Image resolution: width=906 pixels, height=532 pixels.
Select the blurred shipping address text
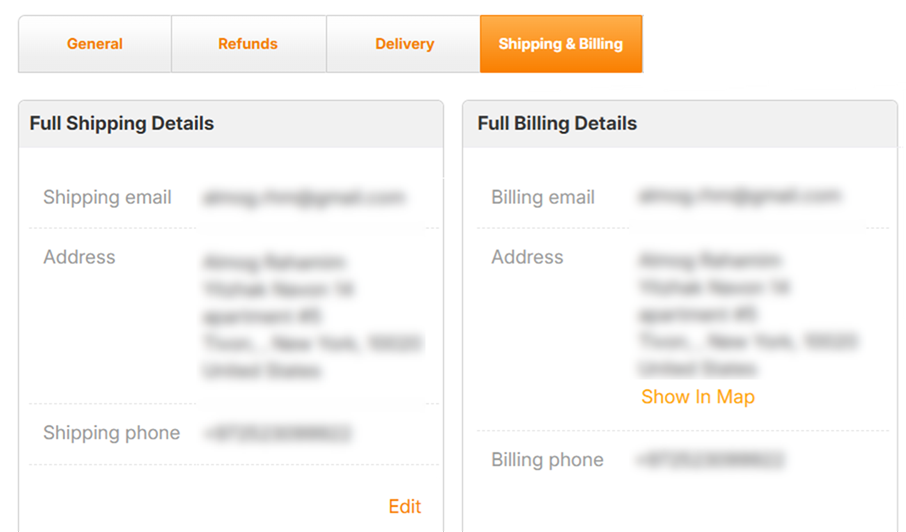click(310, 316)
